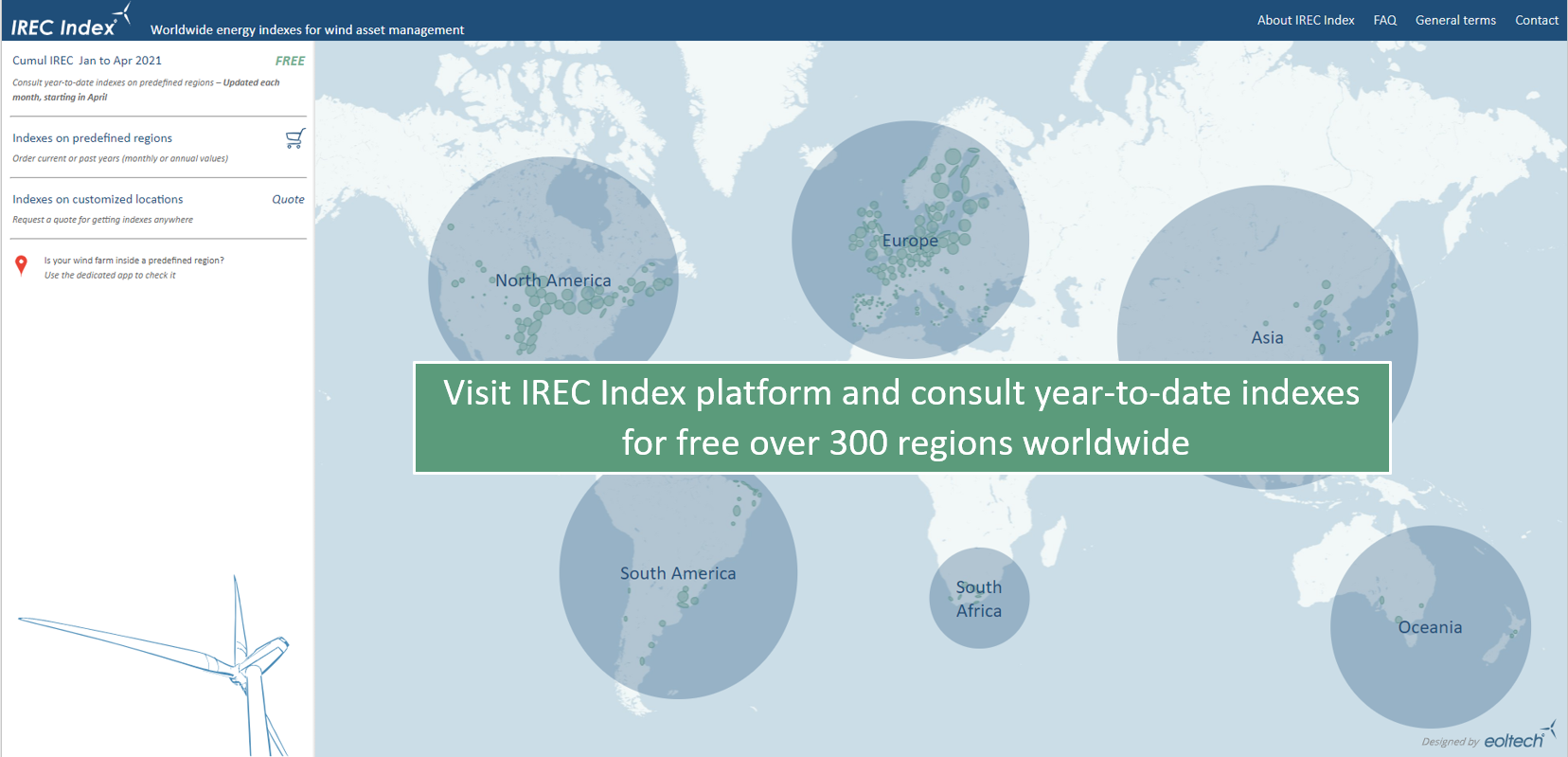Screen dimensions: 1568x757
Task: Open Indexes on predefined regions
Action: [x=92, y=138]
